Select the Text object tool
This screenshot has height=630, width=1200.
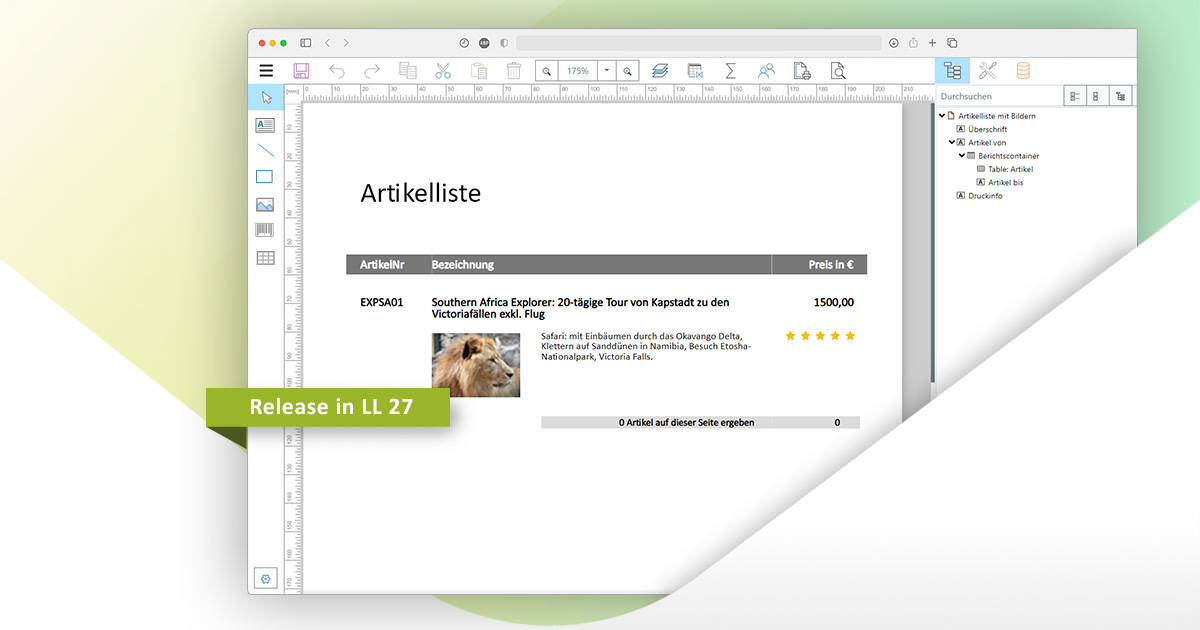[x=265, y=124]
